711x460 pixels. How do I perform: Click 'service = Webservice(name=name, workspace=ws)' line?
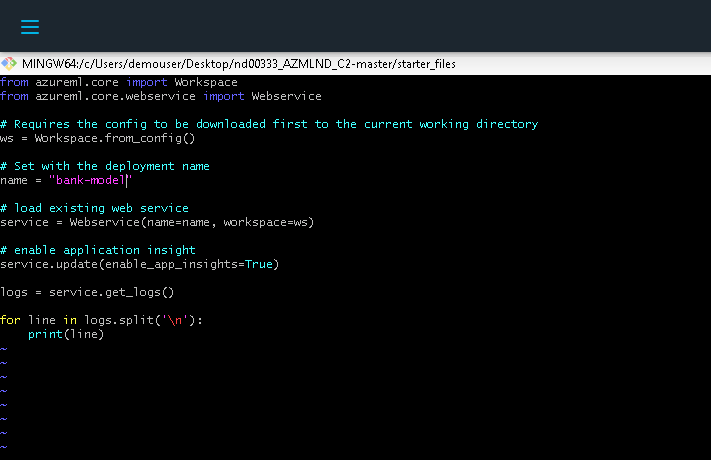(x=157, y=222)
